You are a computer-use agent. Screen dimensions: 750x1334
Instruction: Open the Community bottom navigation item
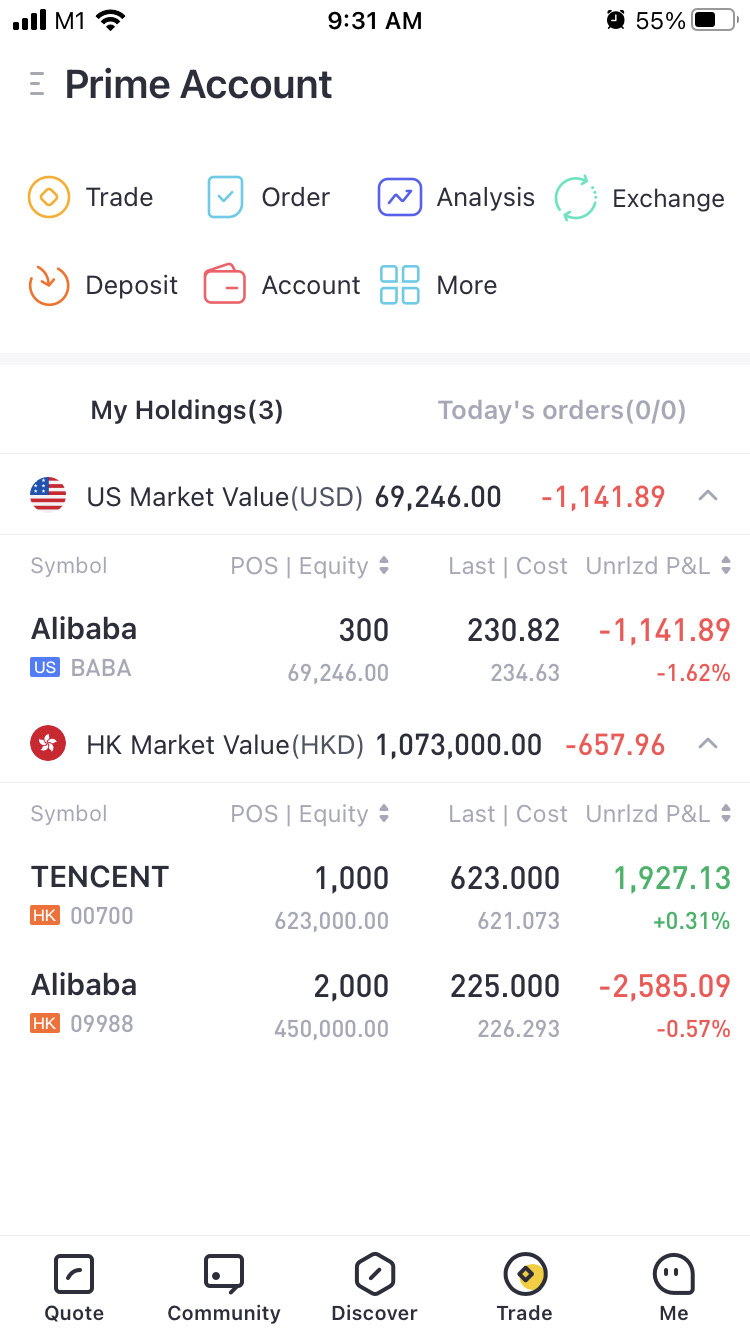point(224,1288)
